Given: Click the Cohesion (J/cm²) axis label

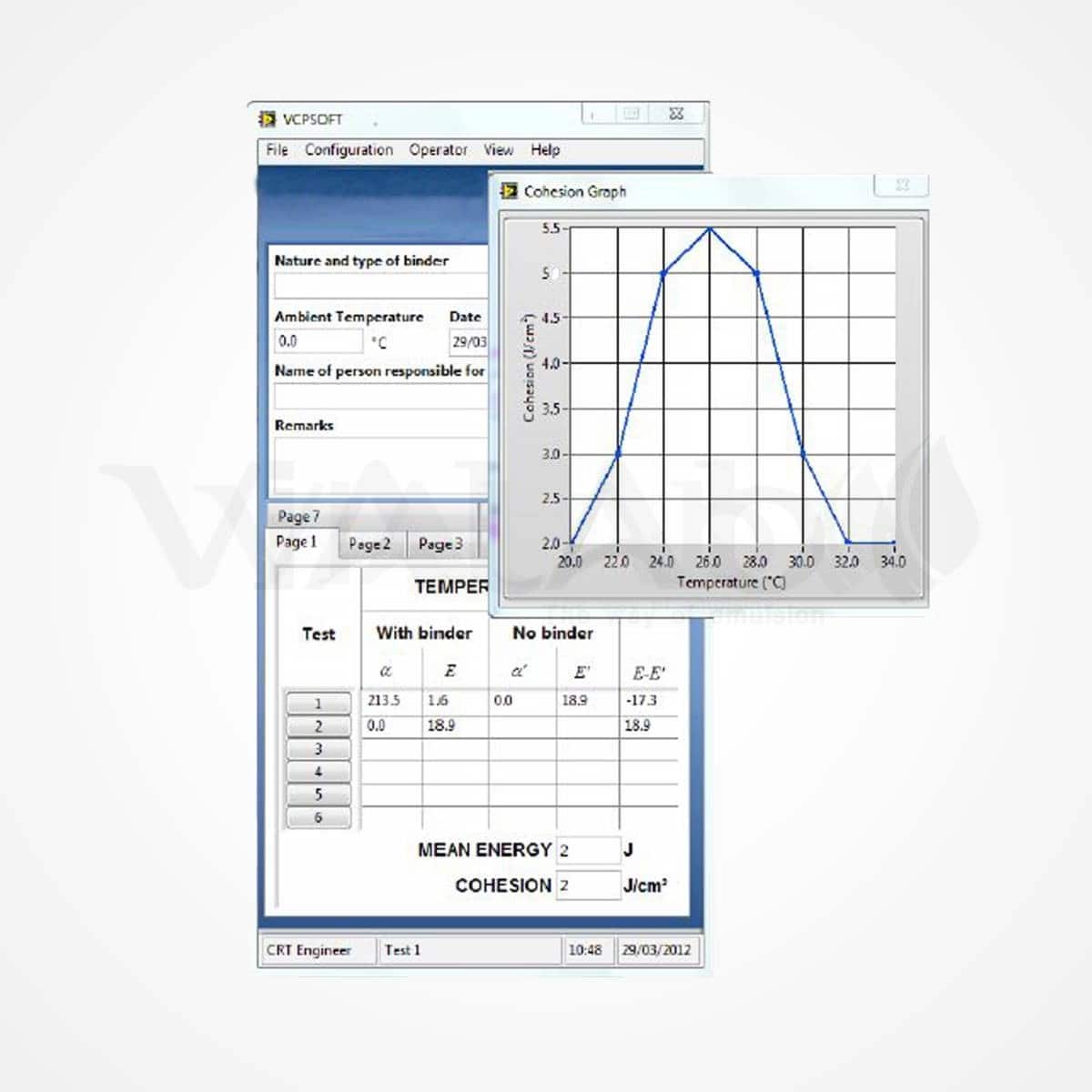Looking at the screenshot, I should [529, 368].
